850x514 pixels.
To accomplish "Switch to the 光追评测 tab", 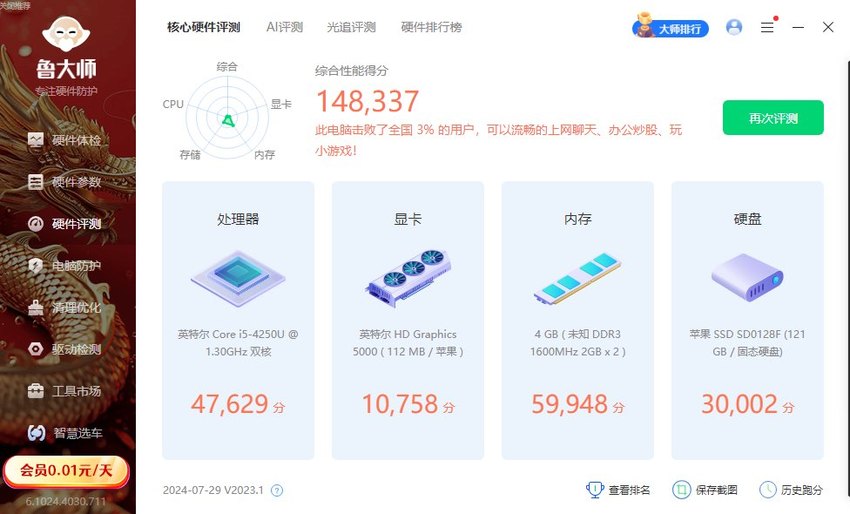I will pos(351,27).
